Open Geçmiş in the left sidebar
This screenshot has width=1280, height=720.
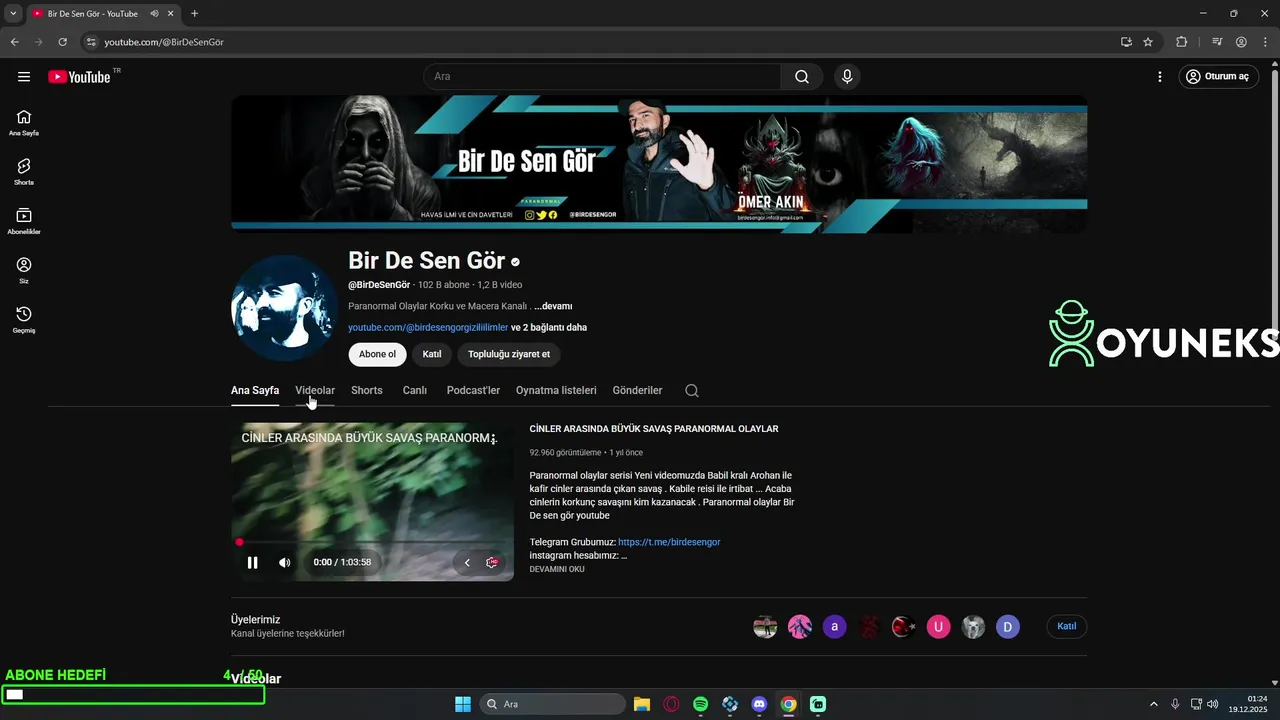24,319
